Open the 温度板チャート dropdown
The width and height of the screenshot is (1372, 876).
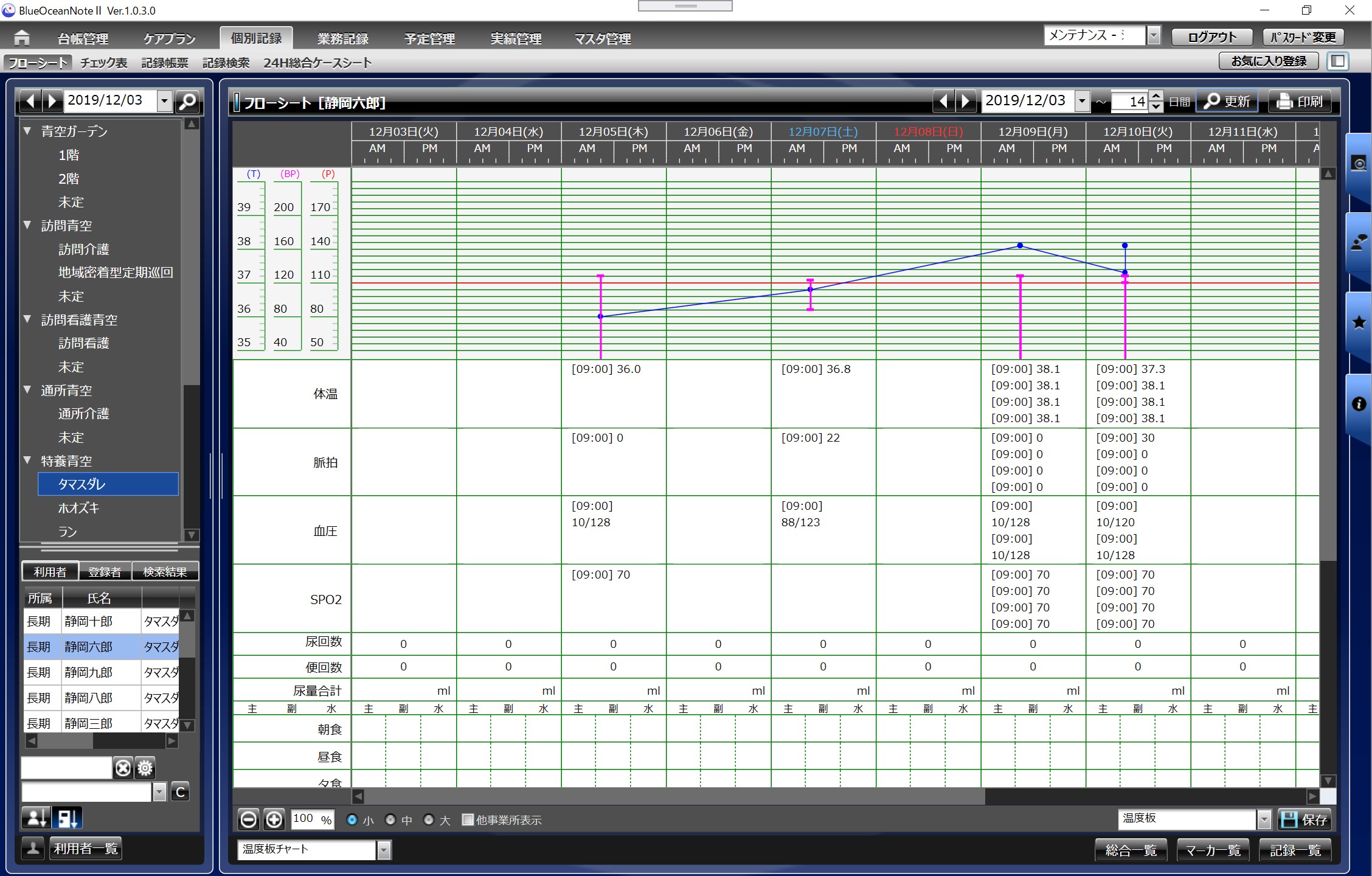coord(383,850)
